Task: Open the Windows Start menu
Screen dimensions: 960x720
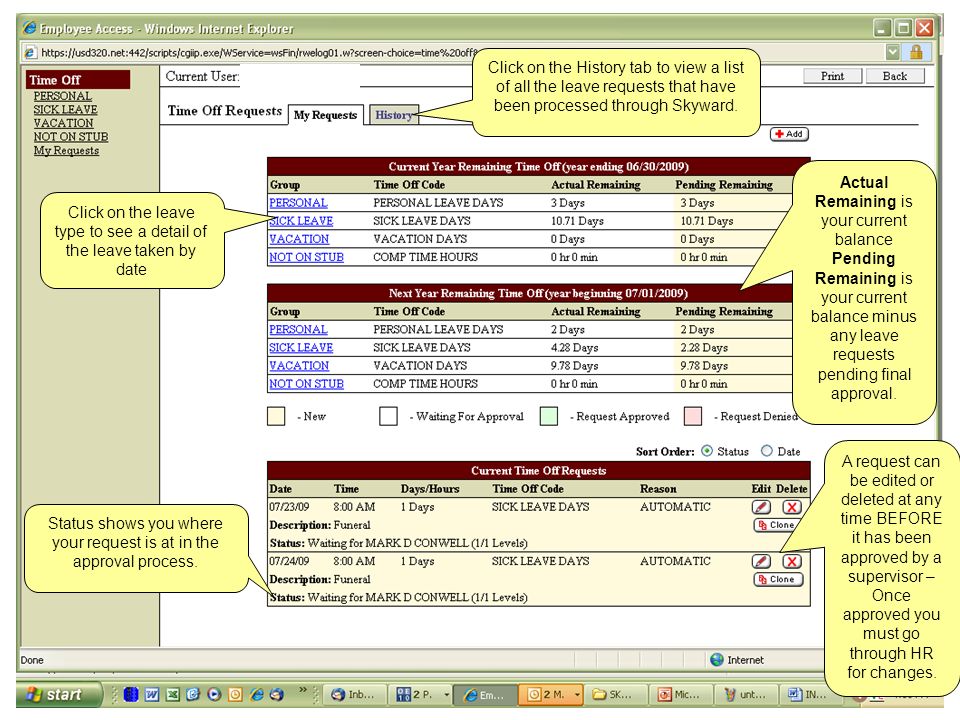Action: tap(58, 694)
